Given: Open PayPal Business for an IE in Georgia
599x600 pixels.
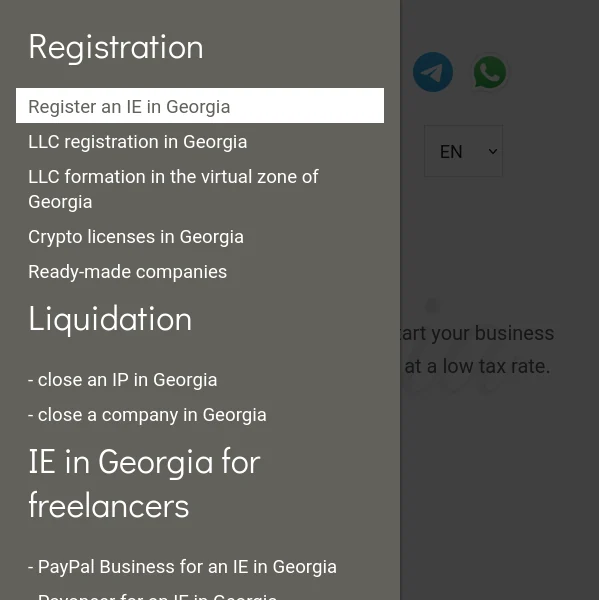Looking at the screenshot, I should coord(183,567).
